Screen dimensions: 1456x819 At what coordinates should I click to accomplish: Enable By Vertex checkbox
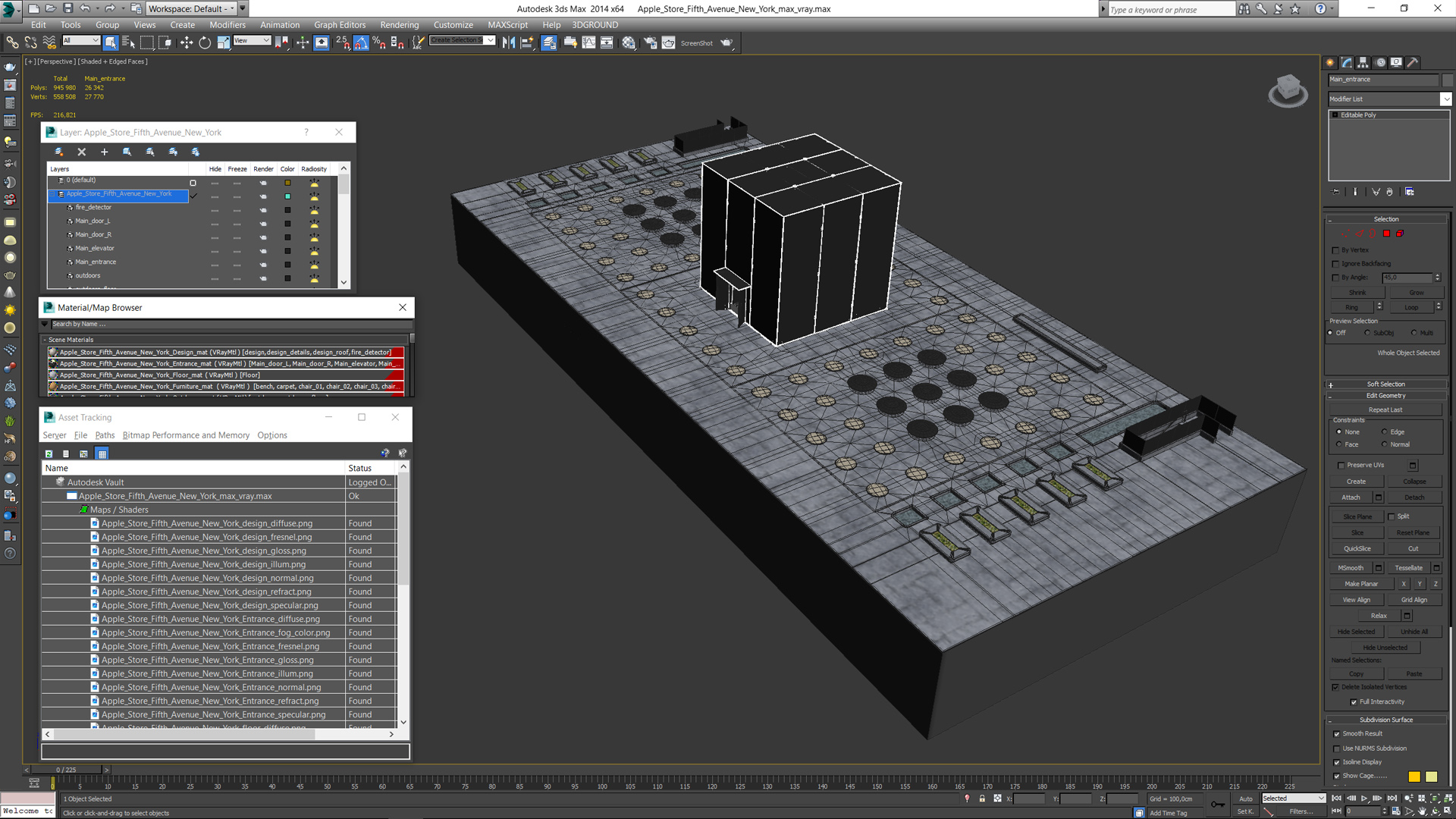[x=1335, y=250]
